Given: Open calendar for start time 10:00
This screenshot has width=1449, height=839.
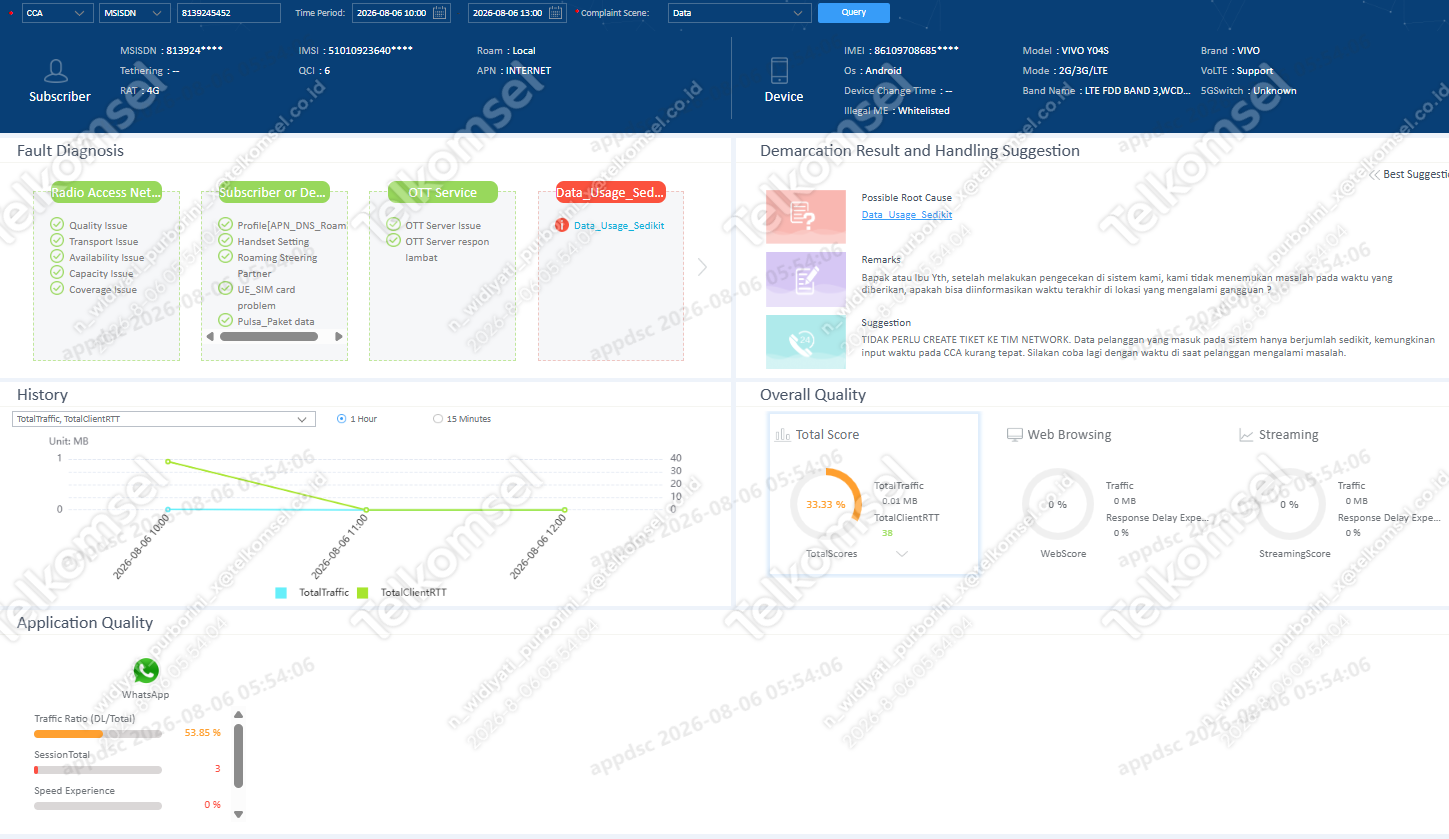Looking at the screenshot, I should point(438,13).
